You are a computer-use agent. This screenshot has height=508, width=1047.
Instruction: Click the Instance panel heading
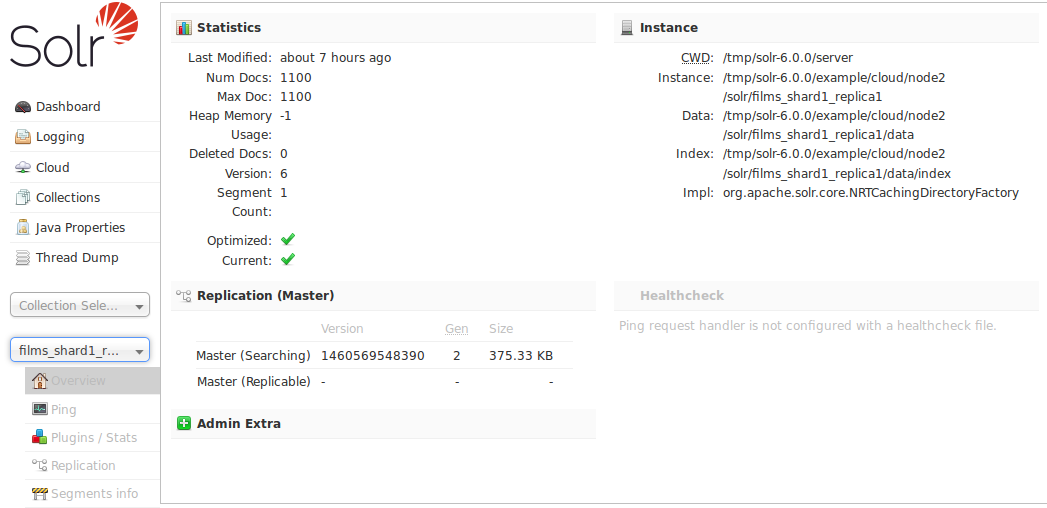point(668,28)
